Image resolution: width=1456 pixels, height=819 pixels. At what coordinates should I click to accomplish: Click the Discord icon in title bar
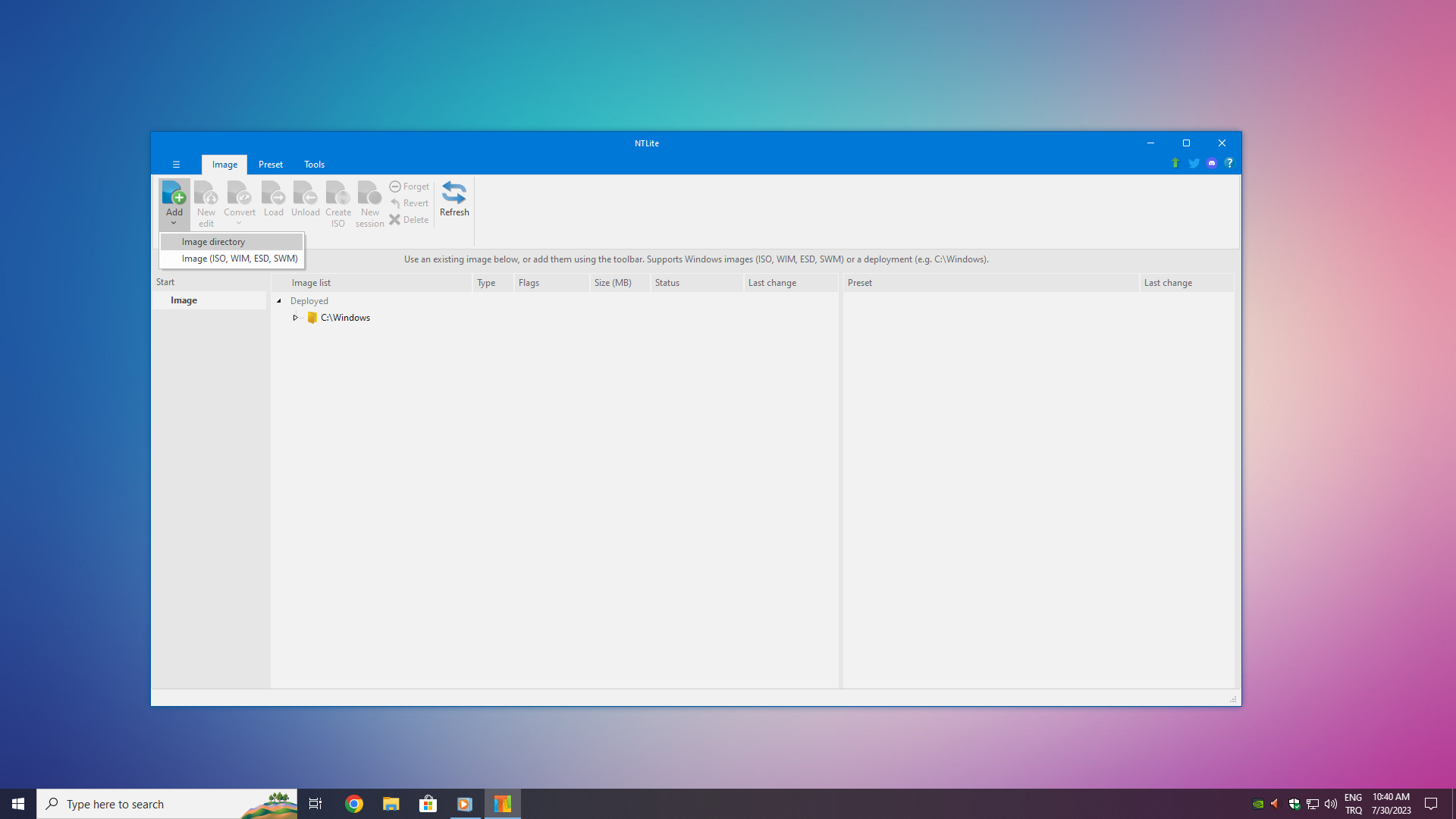coord(1211,163)
